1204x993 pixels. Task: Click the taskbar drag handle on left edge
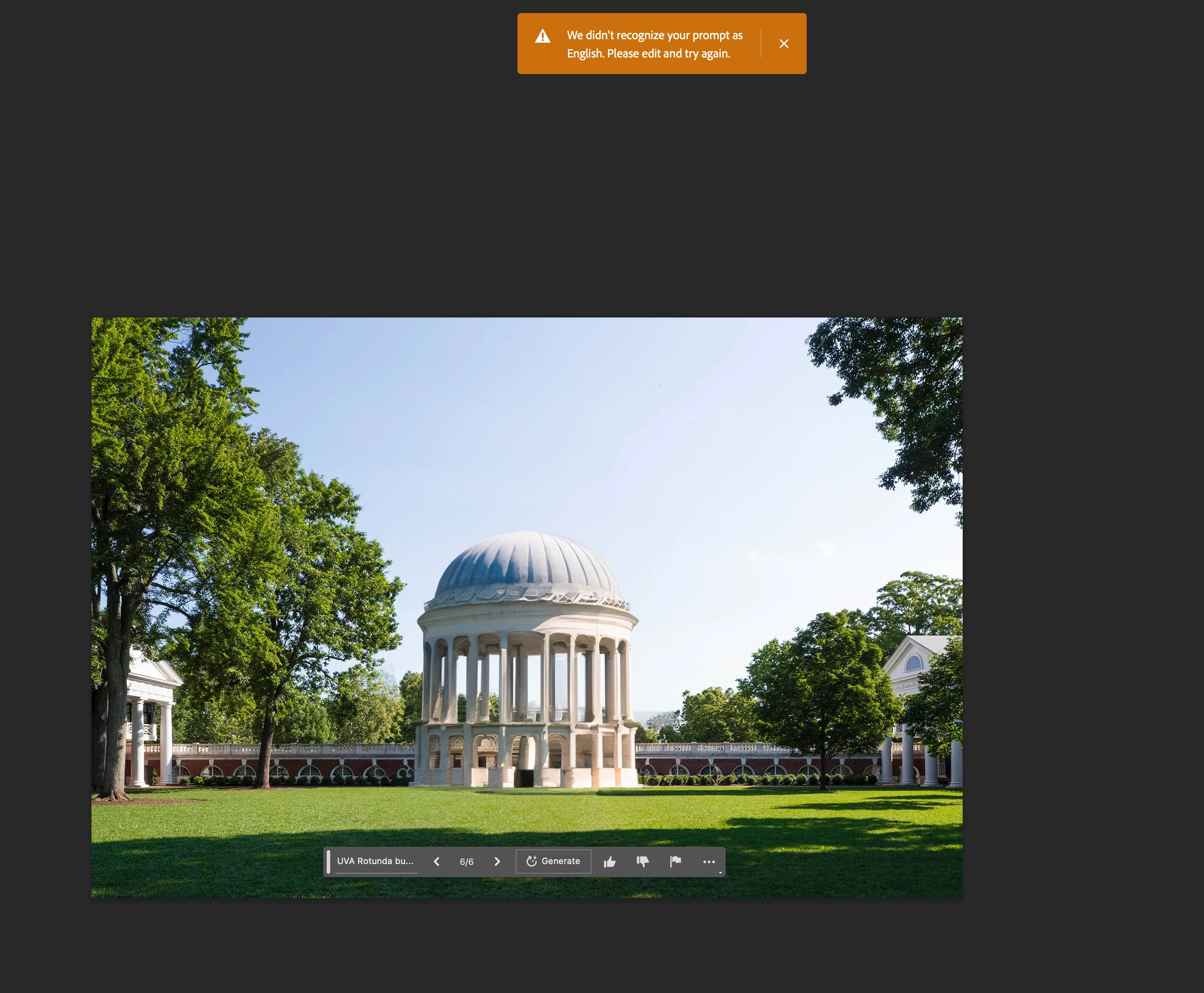pos(328,861)
